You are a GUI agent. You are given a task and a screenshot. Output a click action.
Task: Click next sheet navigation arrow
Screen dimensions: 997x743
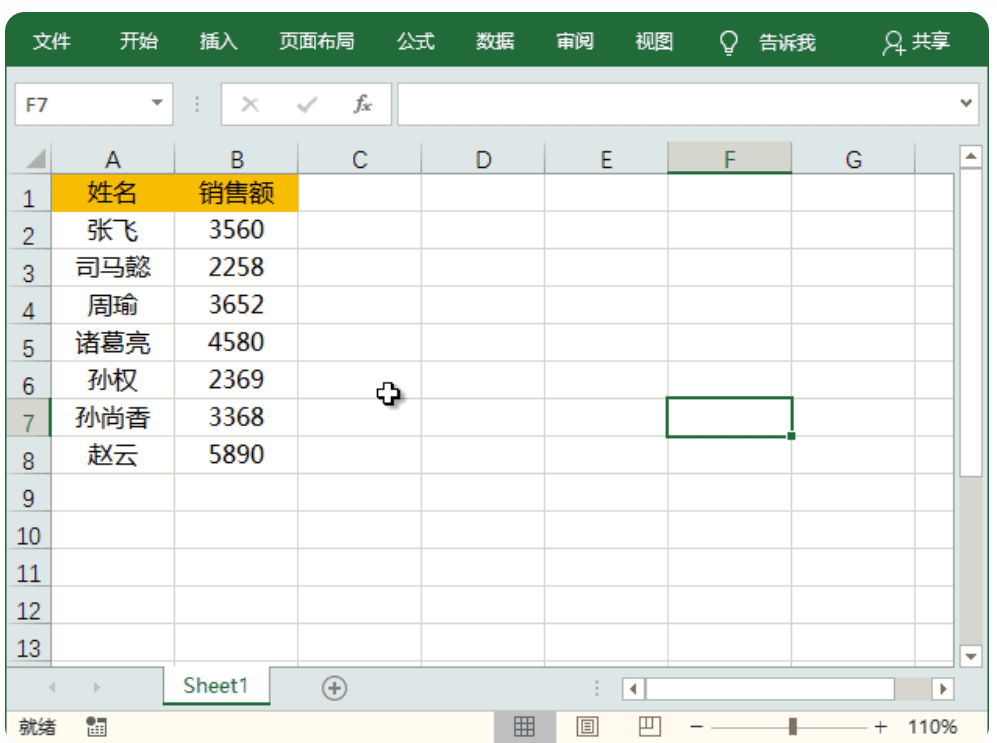(x=97, y=687)
